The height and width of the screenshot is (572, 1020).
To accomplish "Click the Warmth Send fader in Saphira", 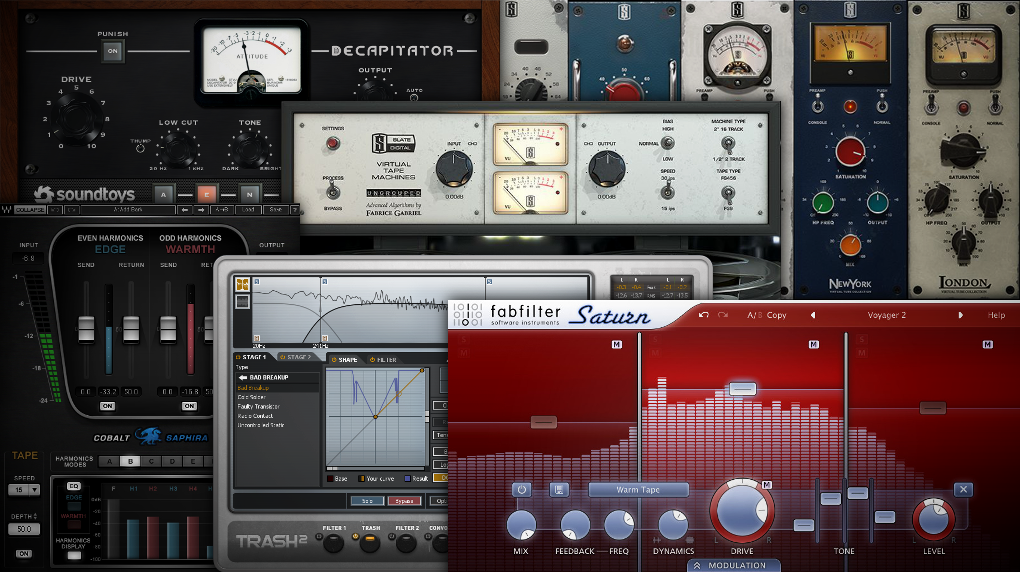I will (168, 329).
